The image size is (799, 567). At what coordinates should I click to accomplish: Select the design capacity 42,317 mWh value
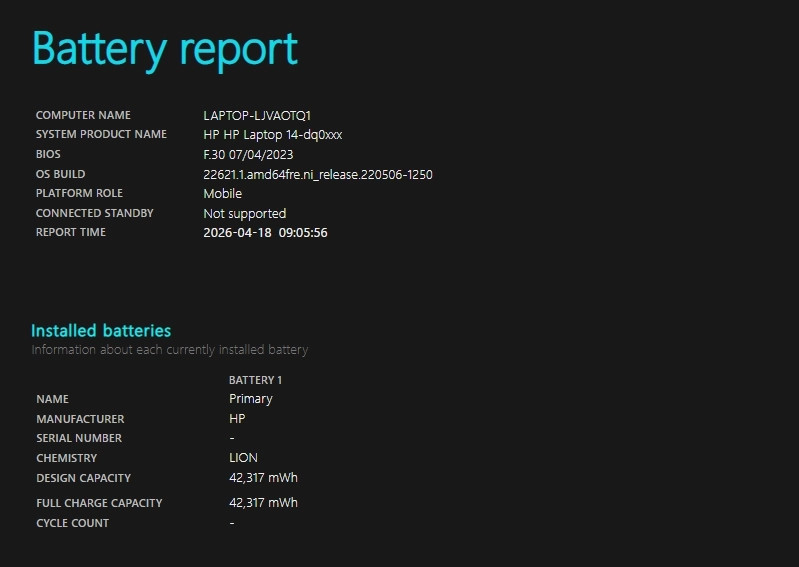(x=263, y=478)
